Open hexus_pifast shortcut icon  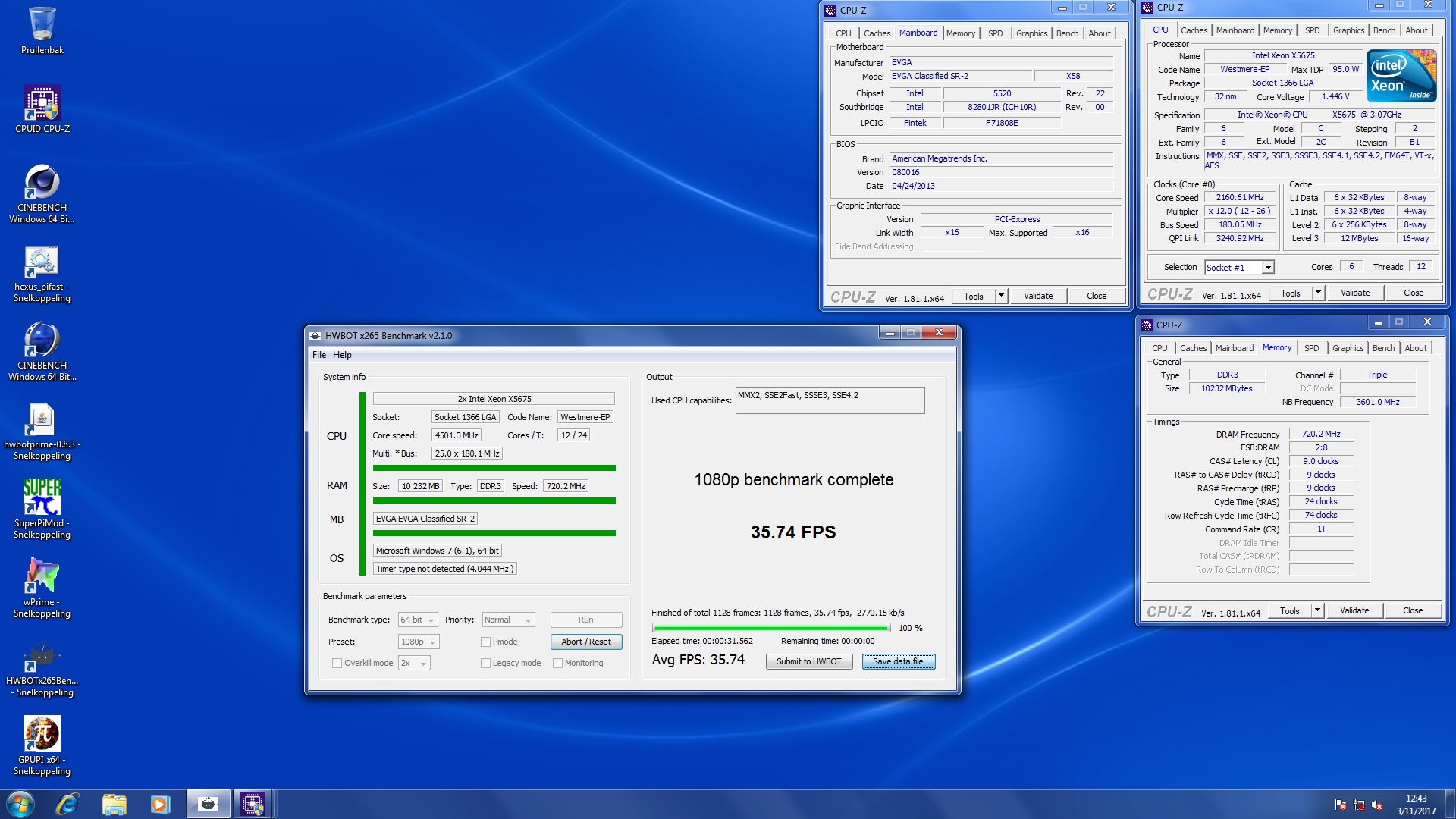(42, 274)
